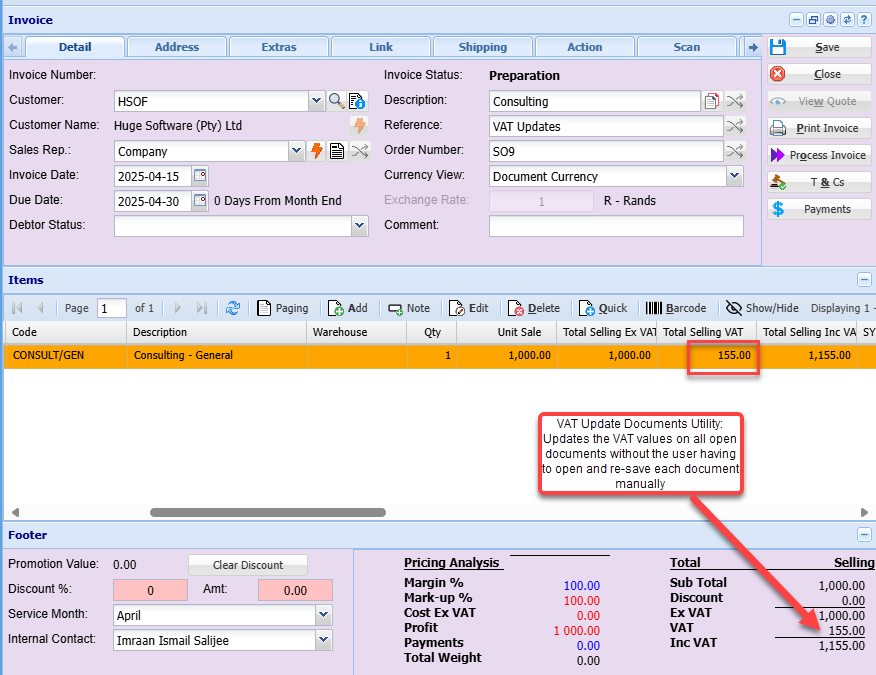Click the horizontal scrollbar in Items grid
This screenshot has width=876, height=675.
click(267, 513)
